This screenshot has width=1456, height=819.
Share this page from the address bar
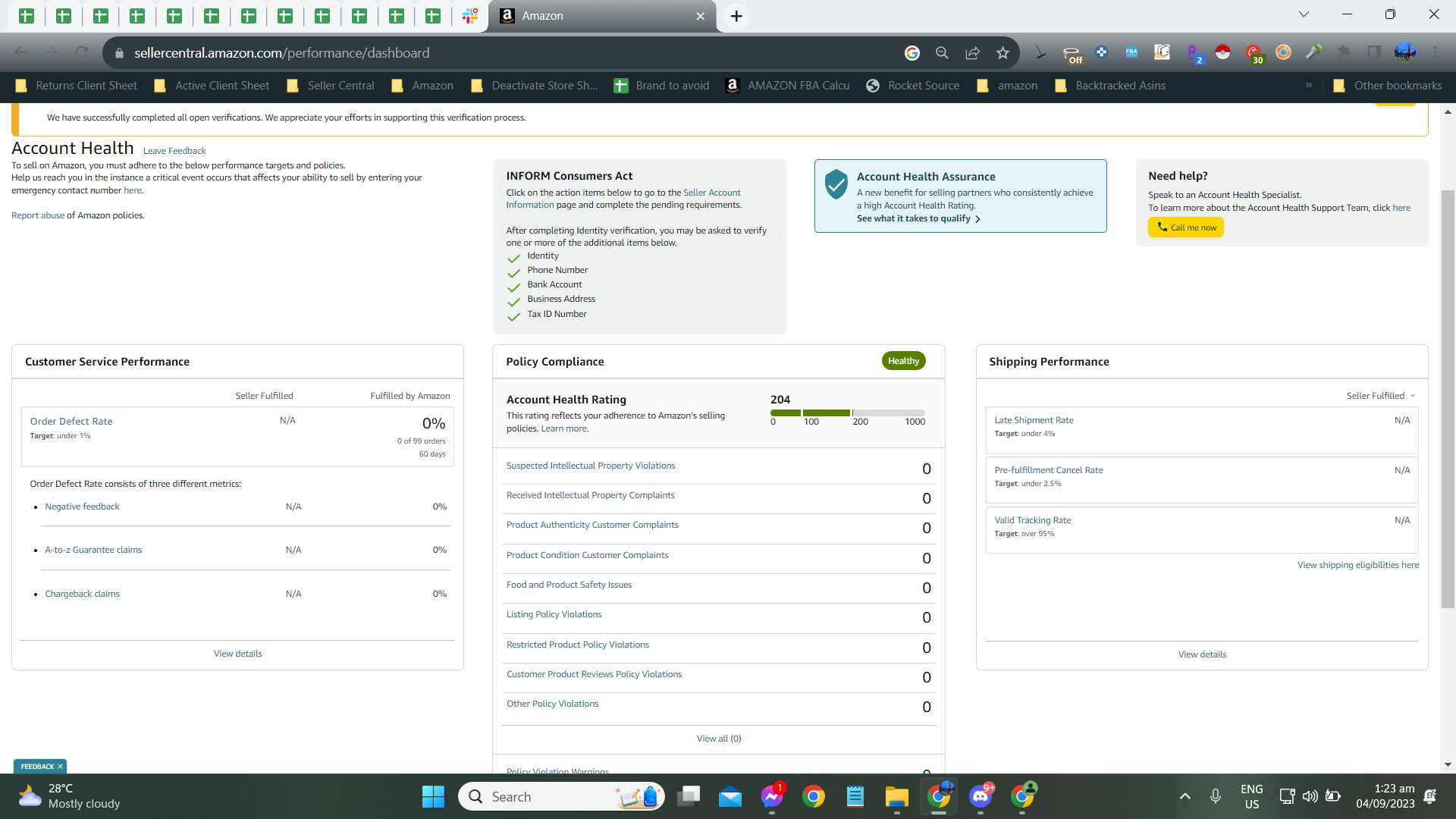point(972,53)
